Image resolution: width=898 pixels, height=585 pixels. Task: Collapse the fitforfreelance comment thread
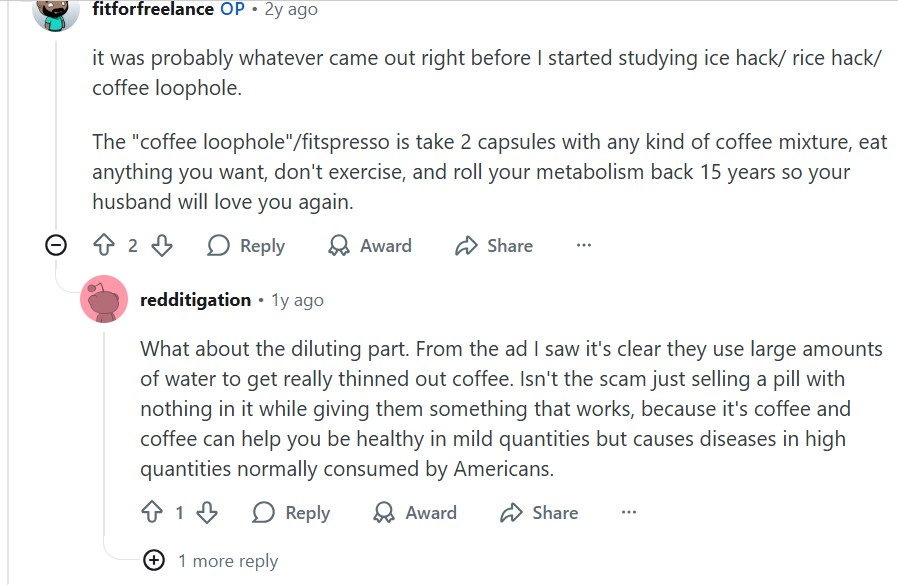click(x=57, y=246)
